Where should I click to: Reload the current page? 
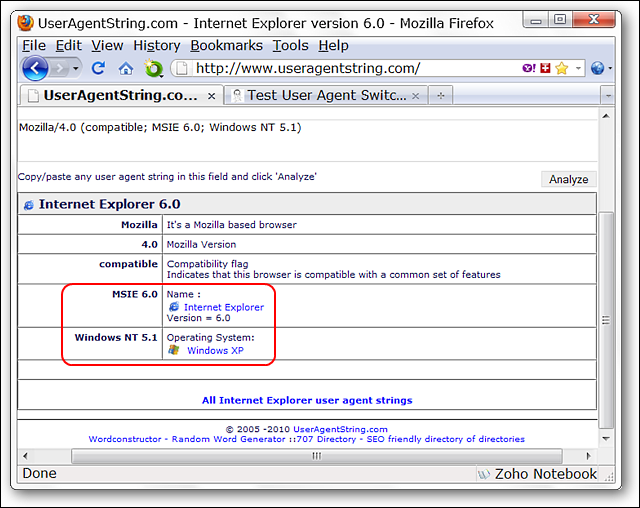pyautogui.click(x=98, y=68)
